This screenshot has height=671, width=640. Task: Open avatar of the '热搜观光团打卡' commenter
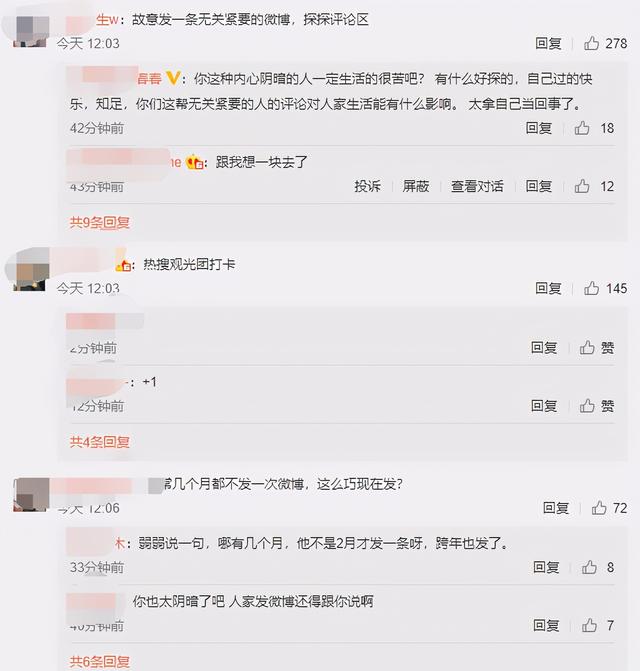[x=31, y=273]
